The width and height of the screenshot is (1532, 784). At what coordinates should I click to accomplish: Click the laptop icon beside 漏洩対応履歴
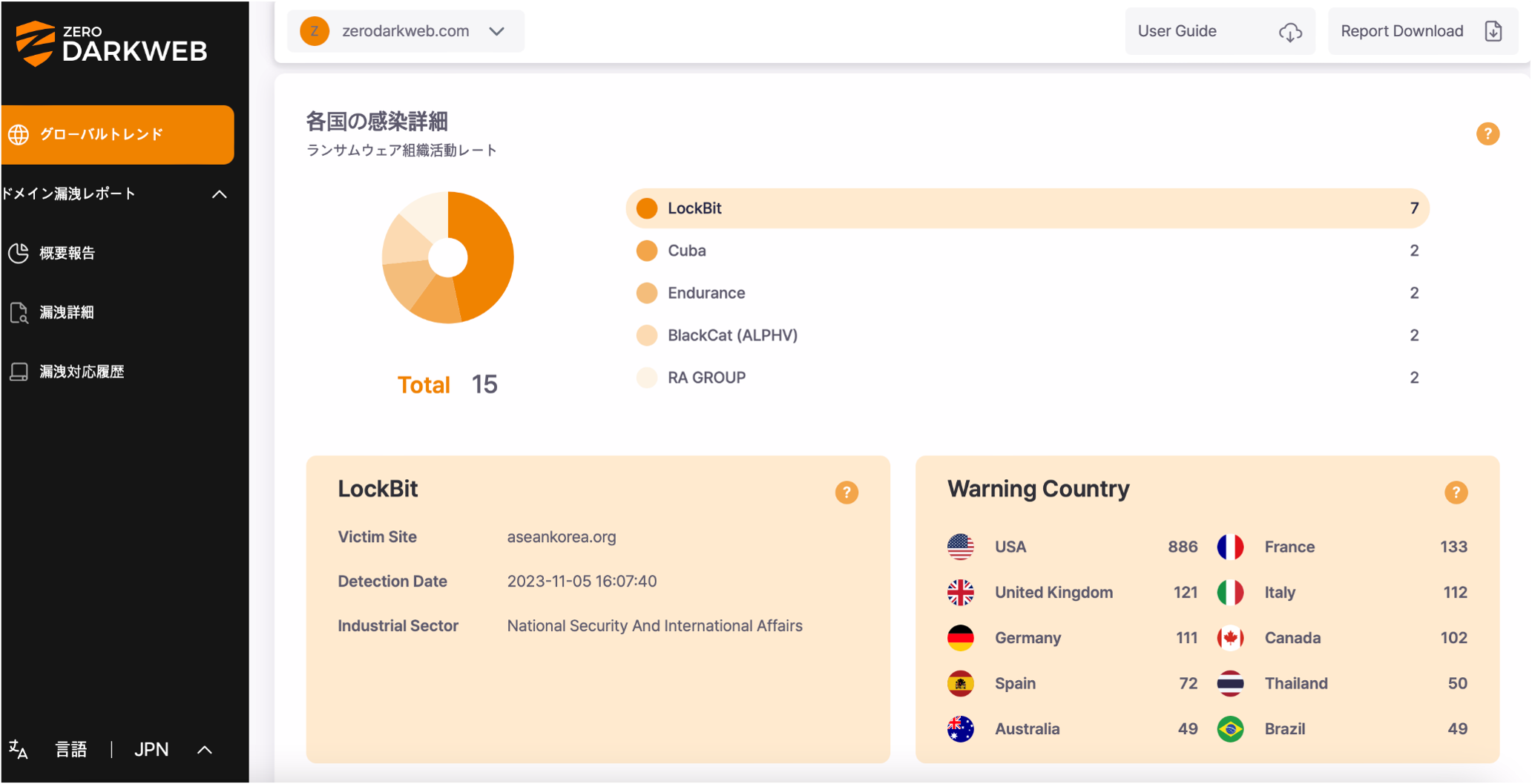(x=19, y=372)
